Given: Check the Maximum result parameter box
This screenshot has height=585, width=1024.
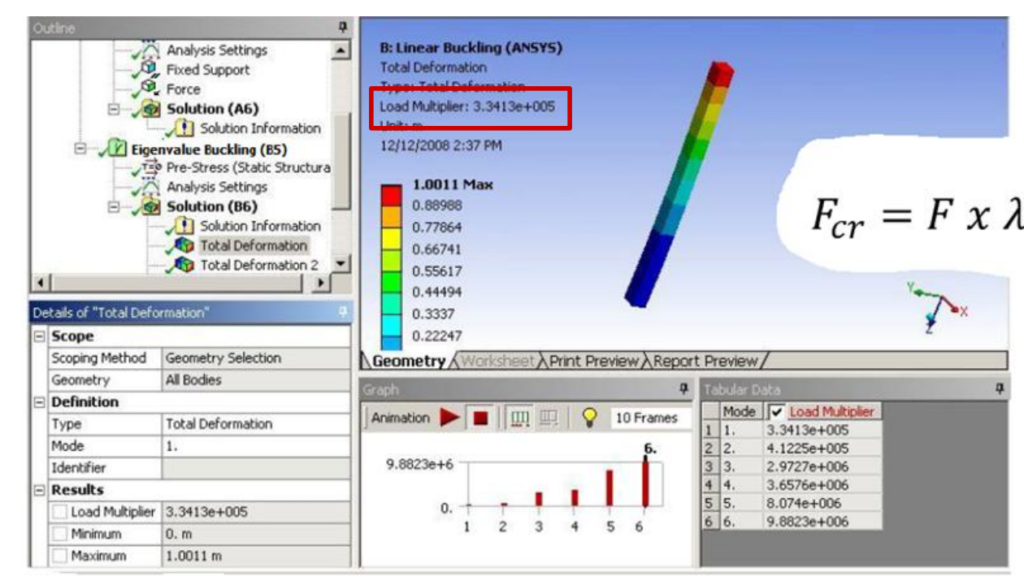Looking at the screenshot, I should click(x=59, y=556).
